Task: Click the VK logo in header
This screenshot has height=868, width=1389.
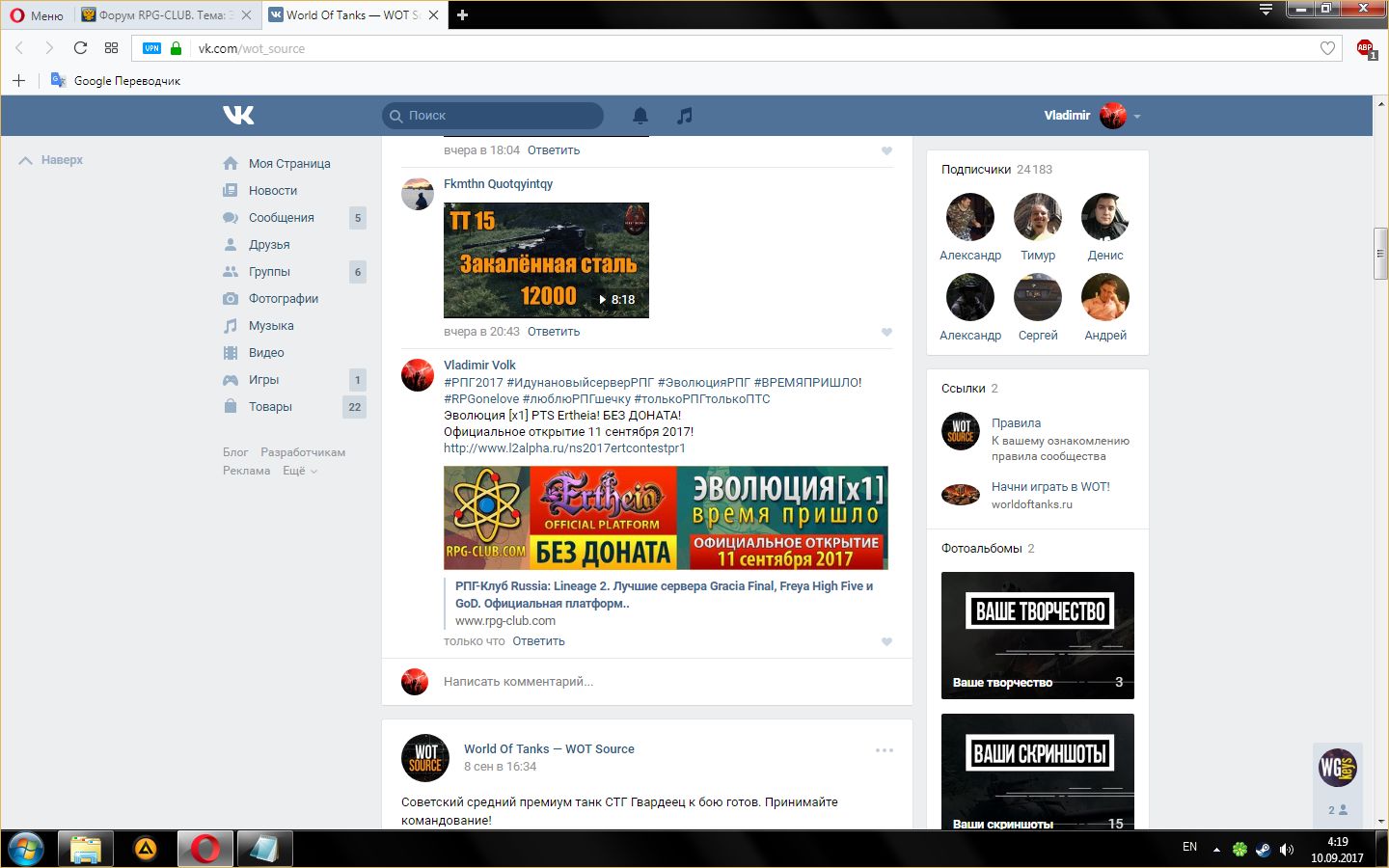Action: [238, 115]
